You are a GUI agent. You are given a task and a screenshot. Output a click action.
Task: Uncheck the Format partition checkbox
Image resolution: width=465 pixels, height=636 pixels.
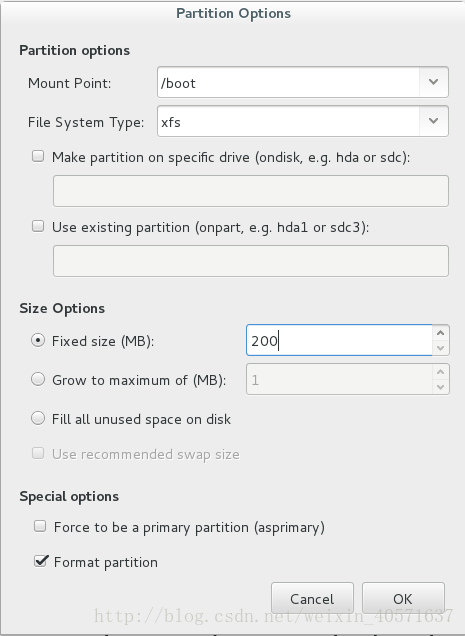41,561
